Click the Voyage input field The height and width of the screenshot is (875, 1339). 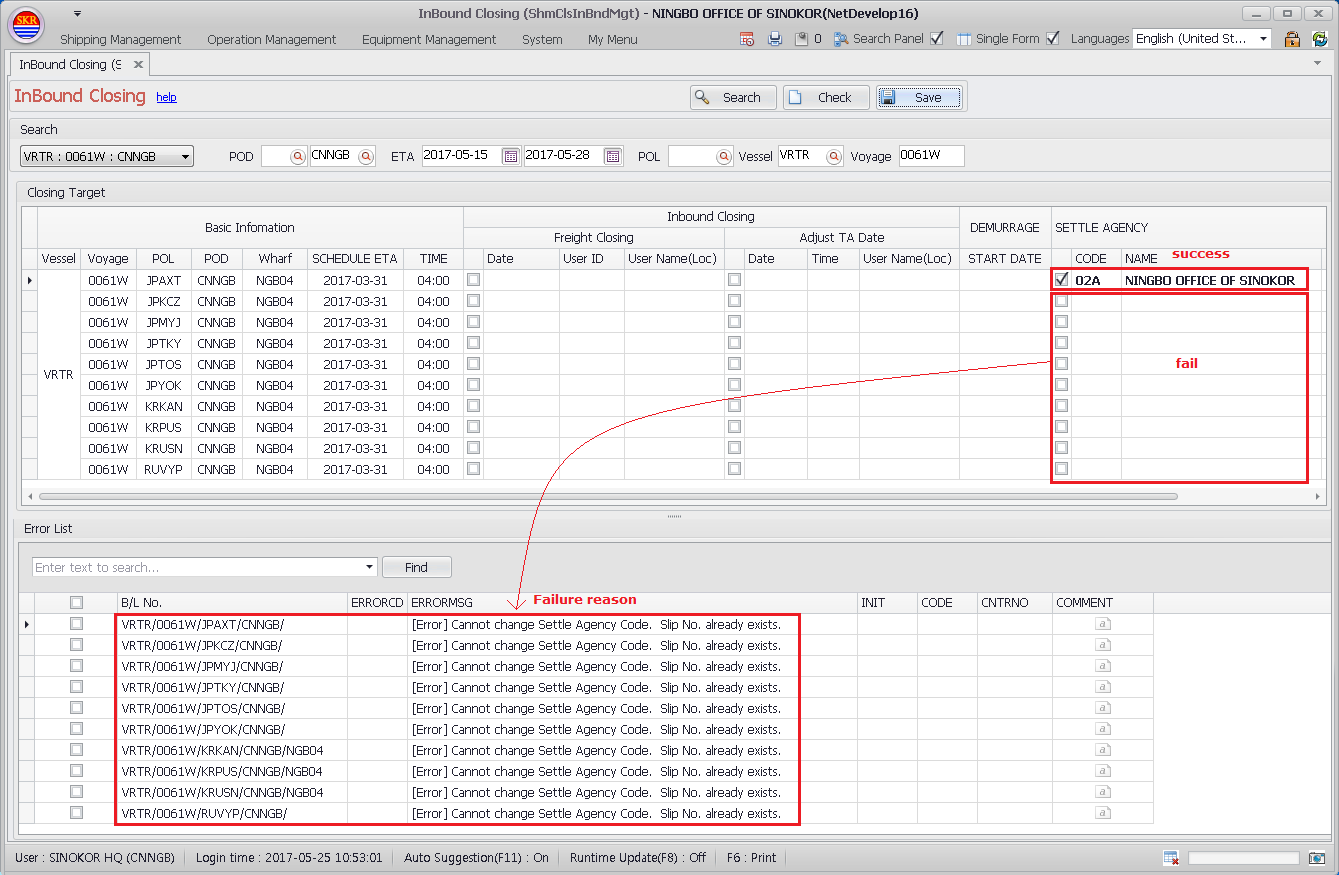[x=931, y=156]
